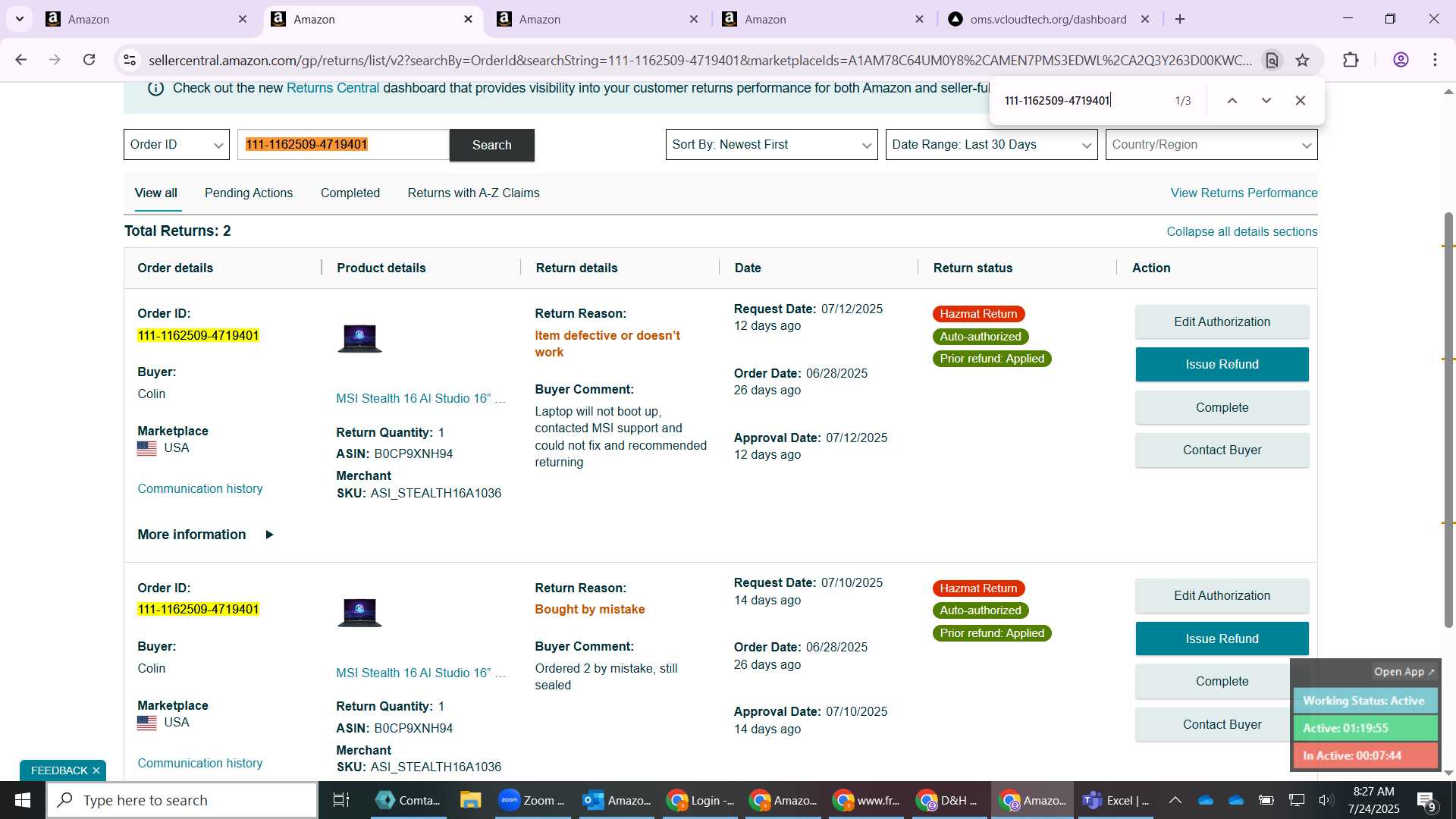
Task: Click the volume icon in system tray
Action: (x=1326, y=800)
